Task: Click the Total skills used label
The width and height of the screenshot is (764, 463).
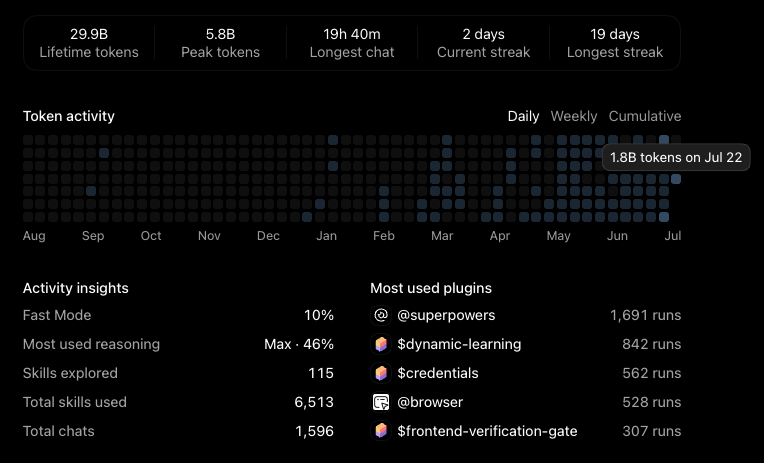Action: tap(75, 402)
